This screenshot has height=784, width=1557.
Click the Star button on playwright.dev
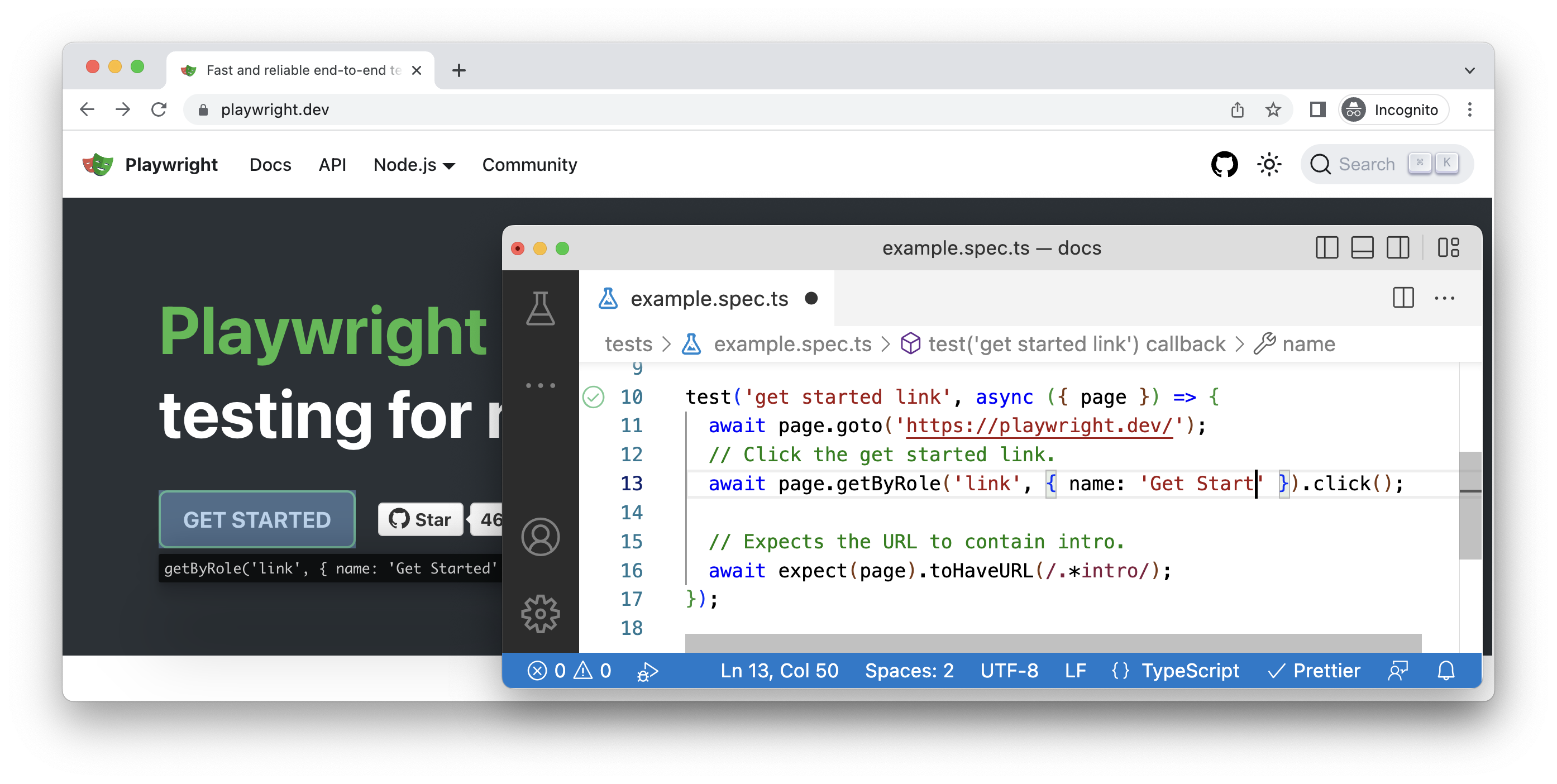[x=420, y=519]
